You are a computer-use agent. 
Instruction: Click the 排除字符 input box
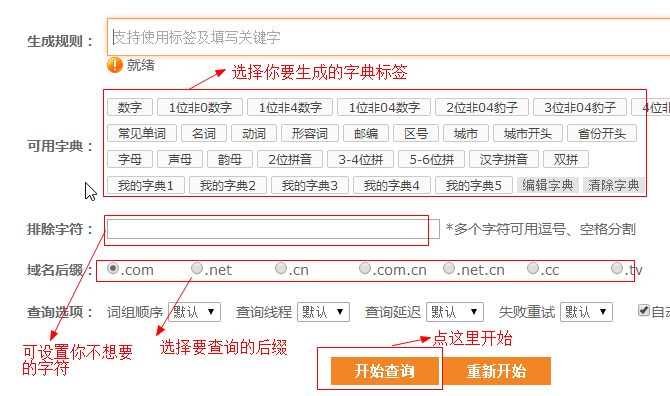click(273, 229)
